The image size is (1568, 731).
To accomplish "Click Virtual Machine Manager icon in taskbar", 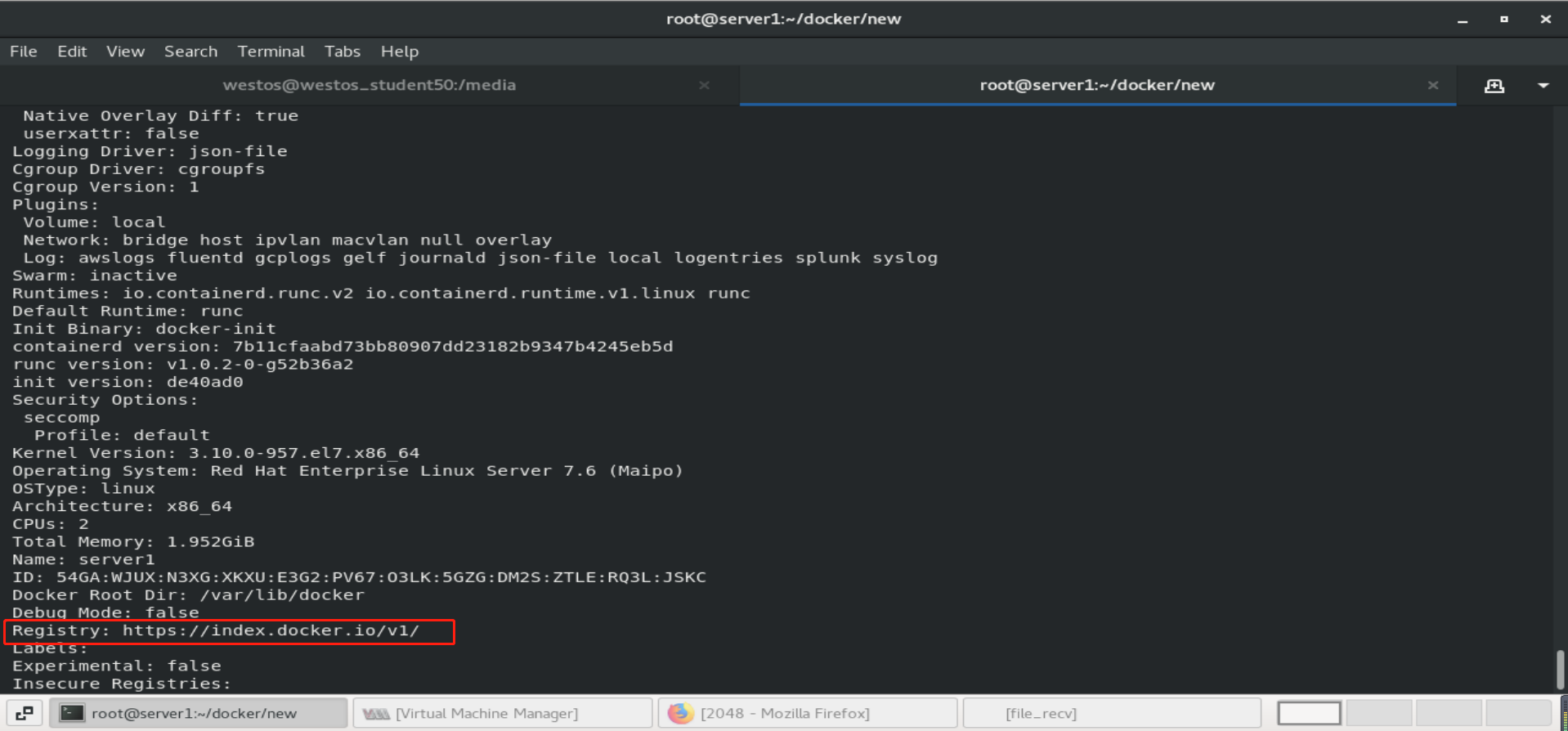I will coord(376,714).
